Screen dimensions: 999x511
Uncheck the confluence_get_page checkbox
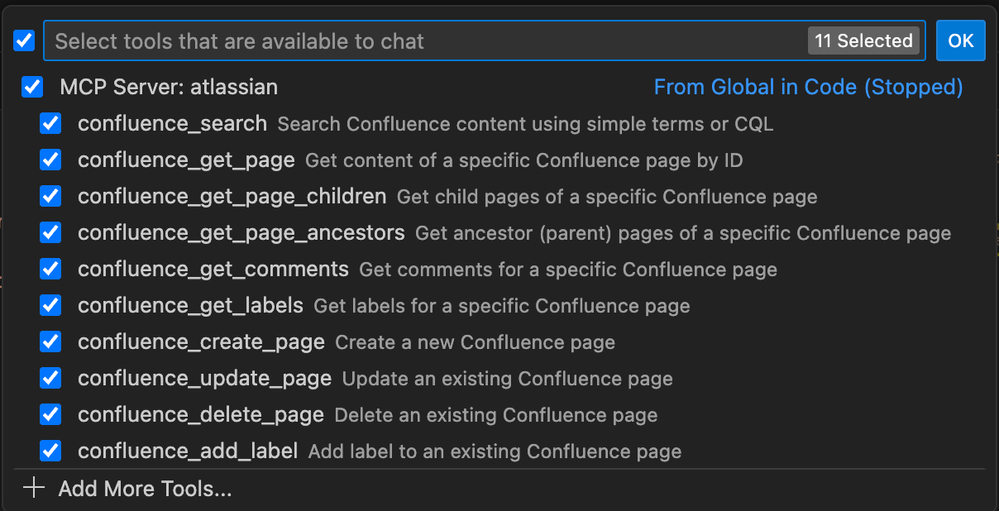pos(50,160)
